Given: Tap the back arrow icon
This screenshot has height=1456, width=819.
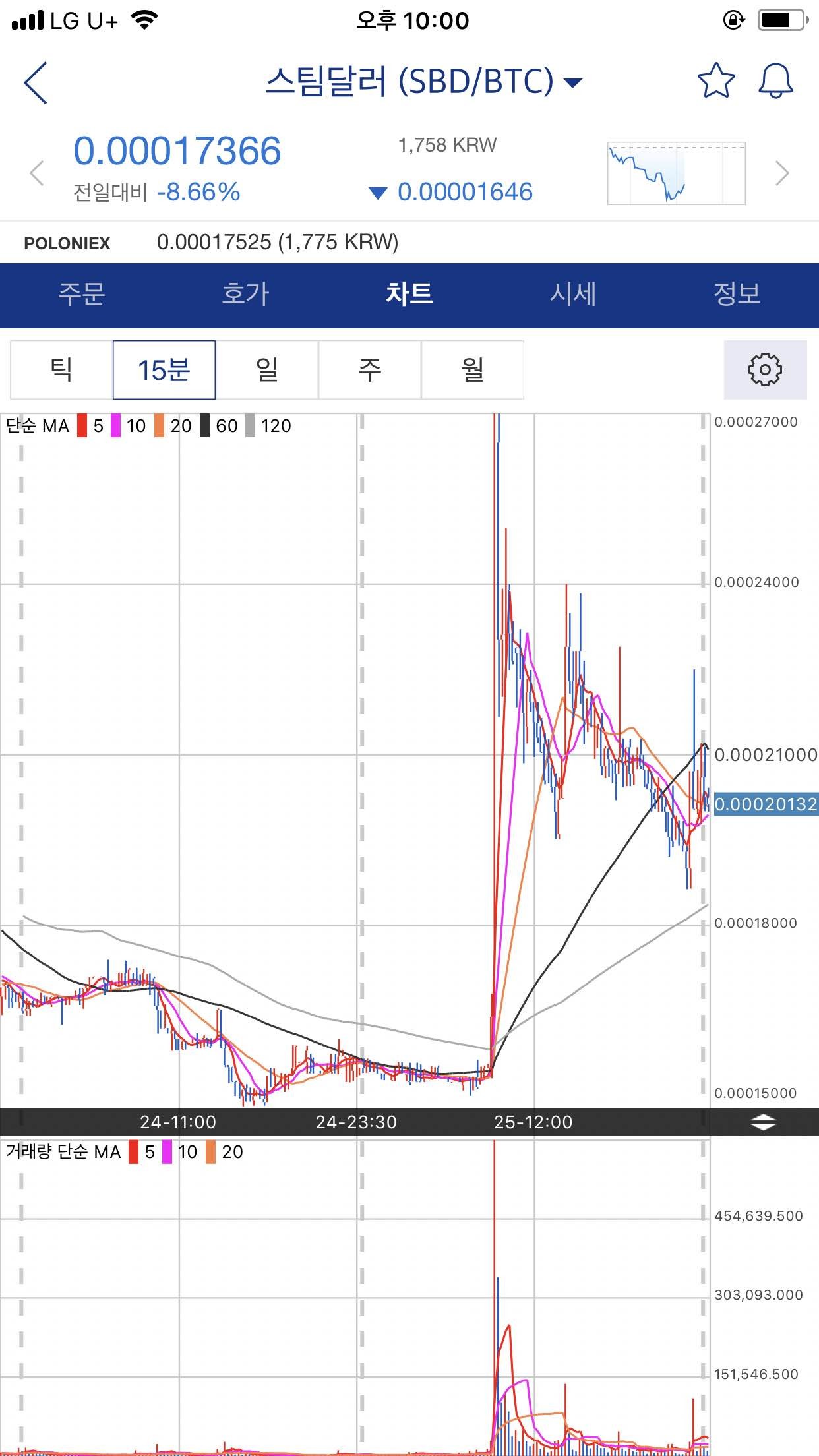Looking at the screenshot, I should pyautogui.click(x=36, y=82).
